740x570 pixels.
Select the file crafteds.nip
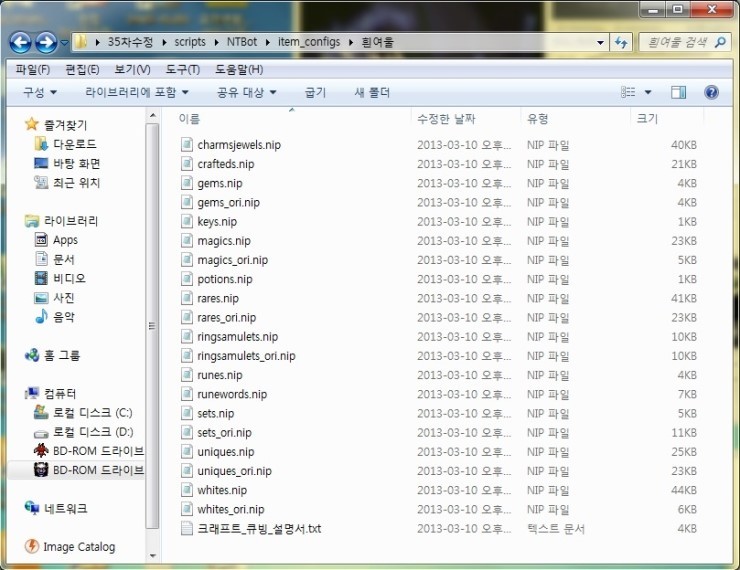(x=226, y=164)
